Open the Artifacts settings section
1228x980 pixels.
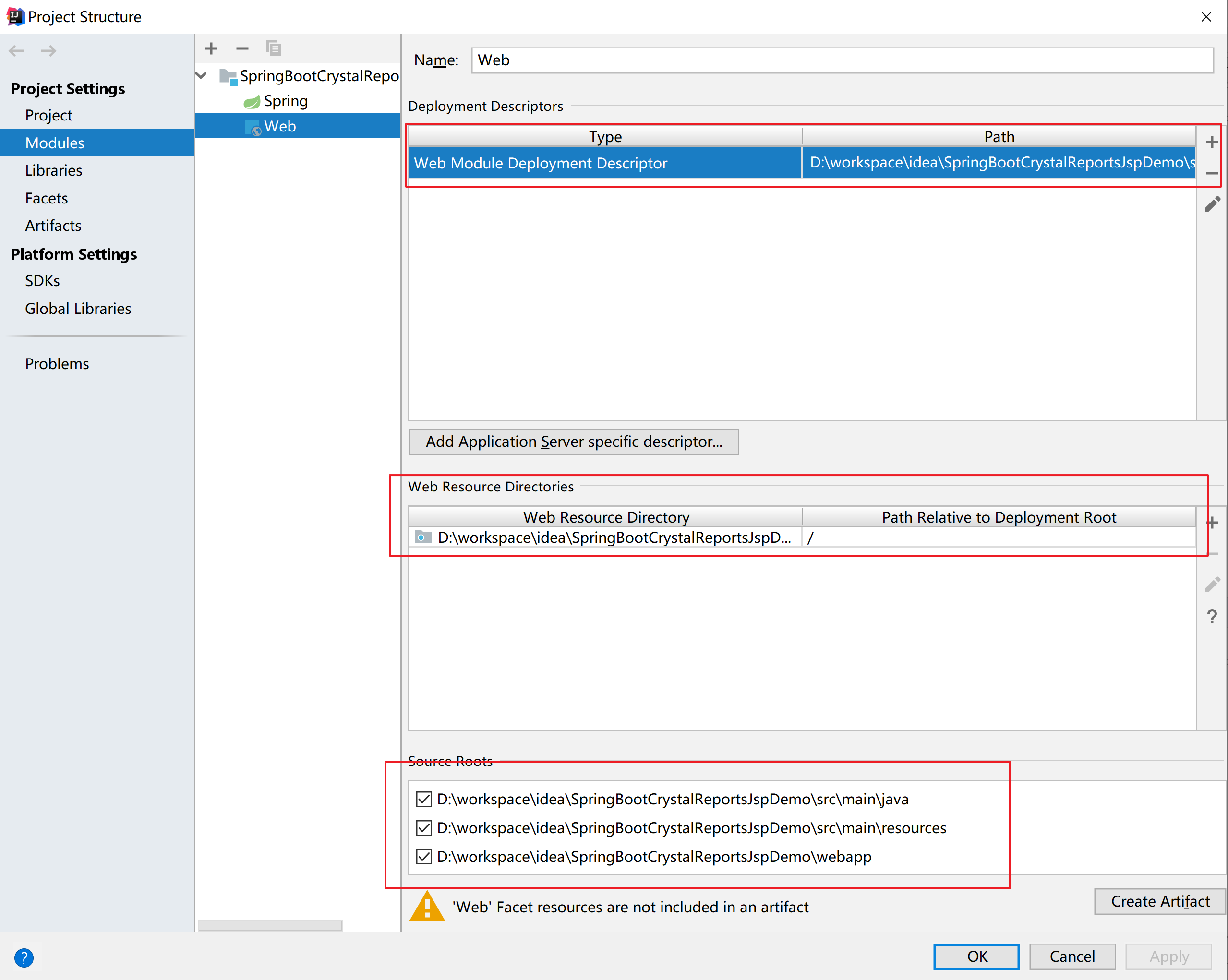click(x=53, y=226)
